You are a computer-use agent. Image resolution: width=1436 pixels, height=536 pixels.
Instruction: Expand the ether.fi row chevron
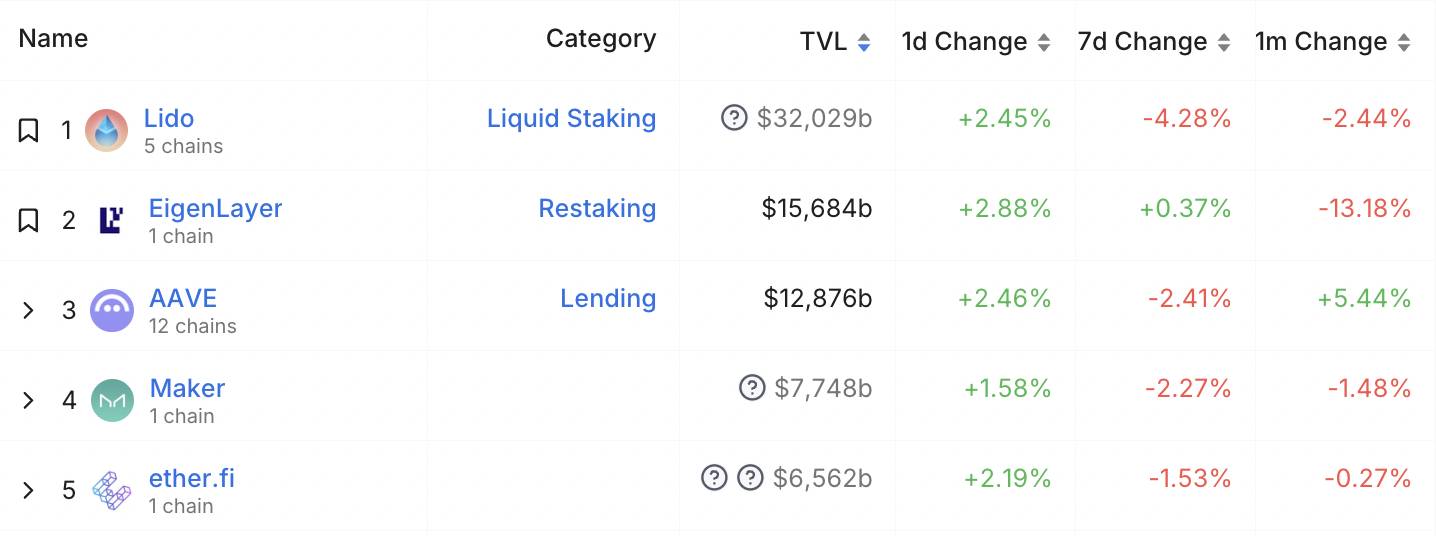[x=28, y=490]
